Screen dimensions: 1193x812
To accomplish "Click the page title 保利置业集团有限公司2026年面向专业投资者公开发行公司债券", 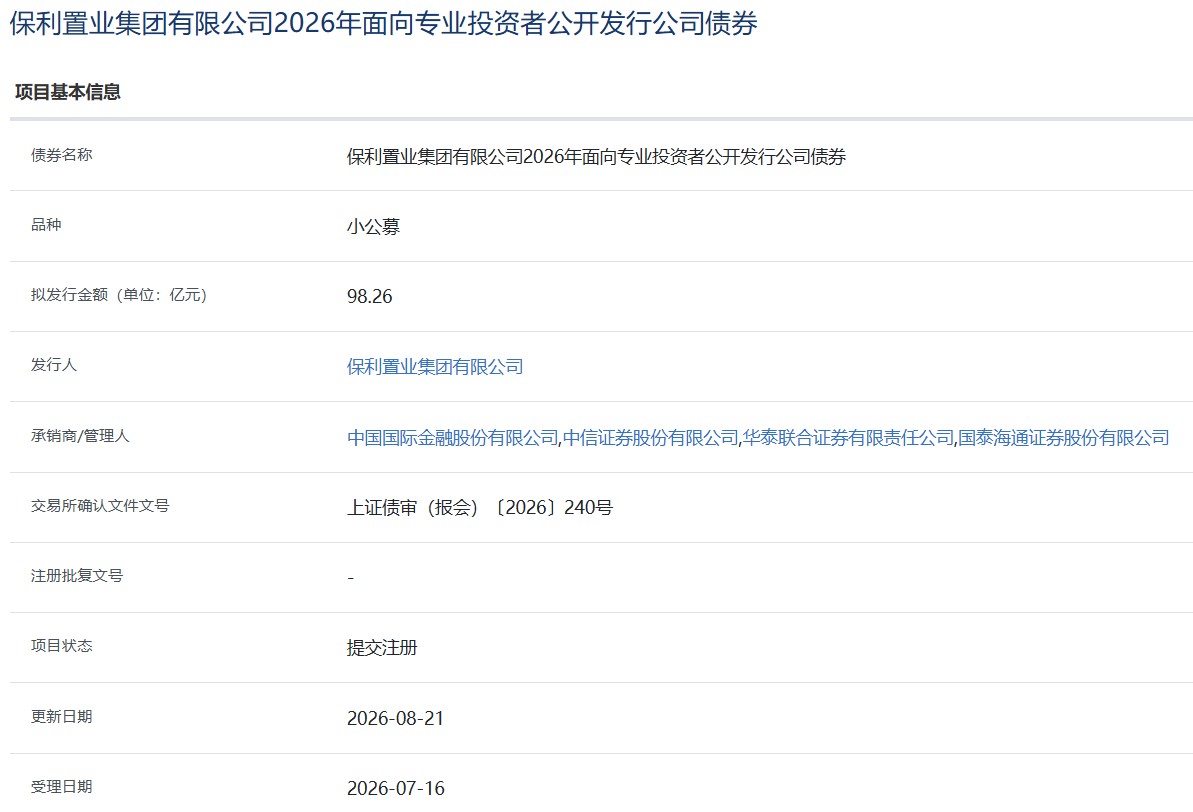I will (383, 24).
